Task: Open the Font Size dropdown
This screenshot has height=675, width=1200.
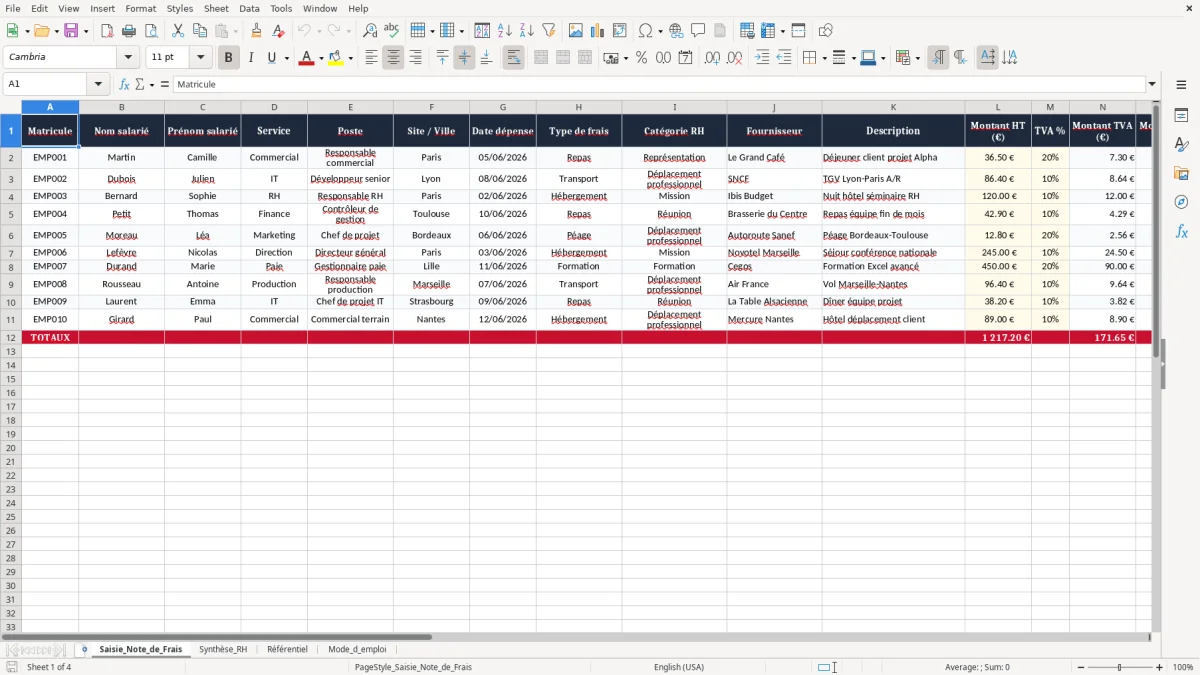Action: coord(201,58)
